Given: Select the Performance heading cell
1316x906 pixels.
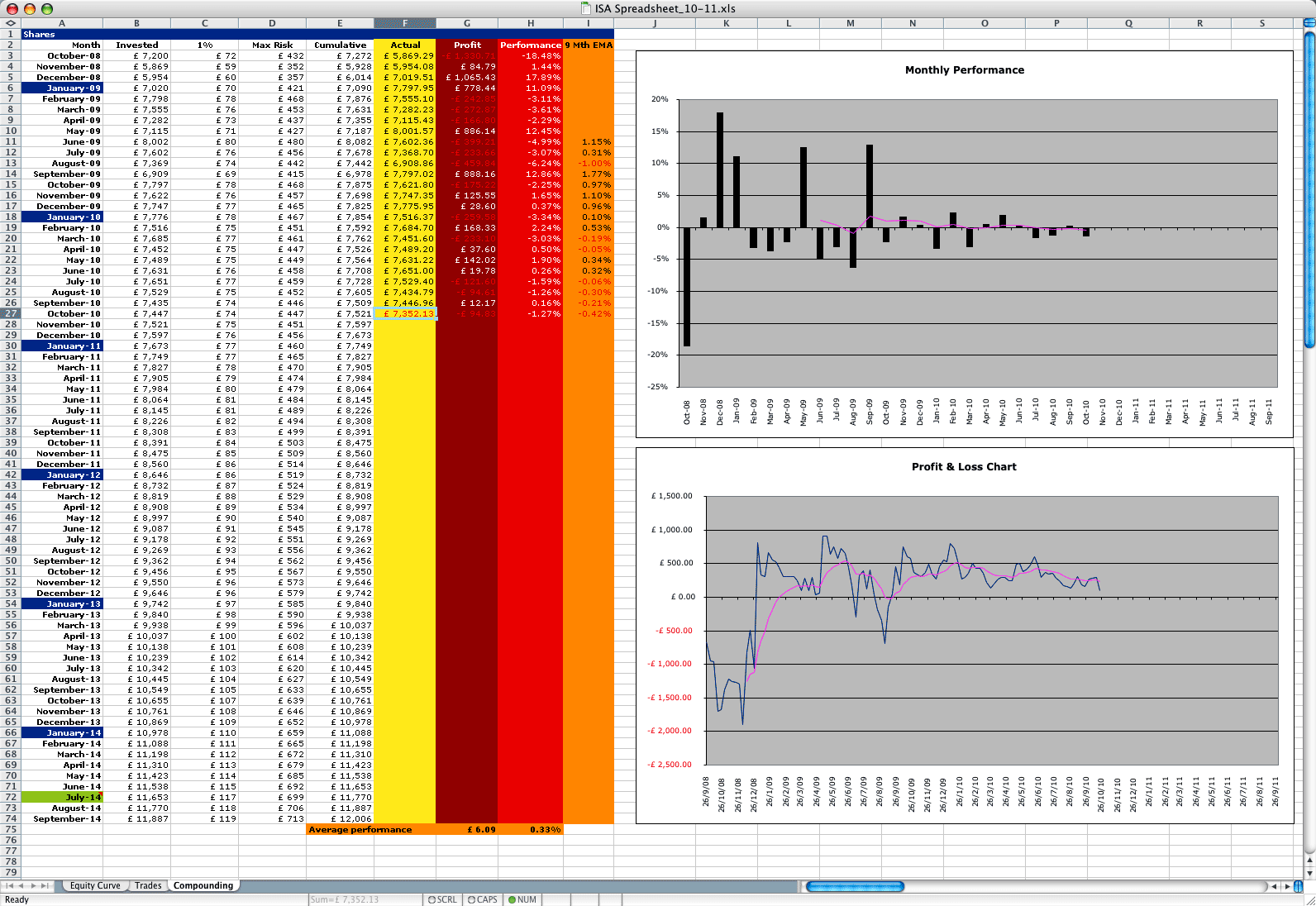Looking at the screenshot, I should tap(531, 45).
